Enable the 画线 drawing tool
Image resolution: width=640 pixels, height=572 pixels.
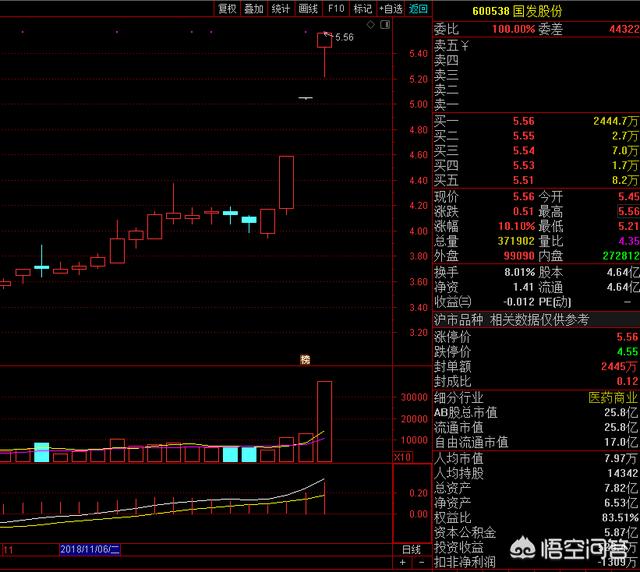pyautogui.click(x=308, y=8)
